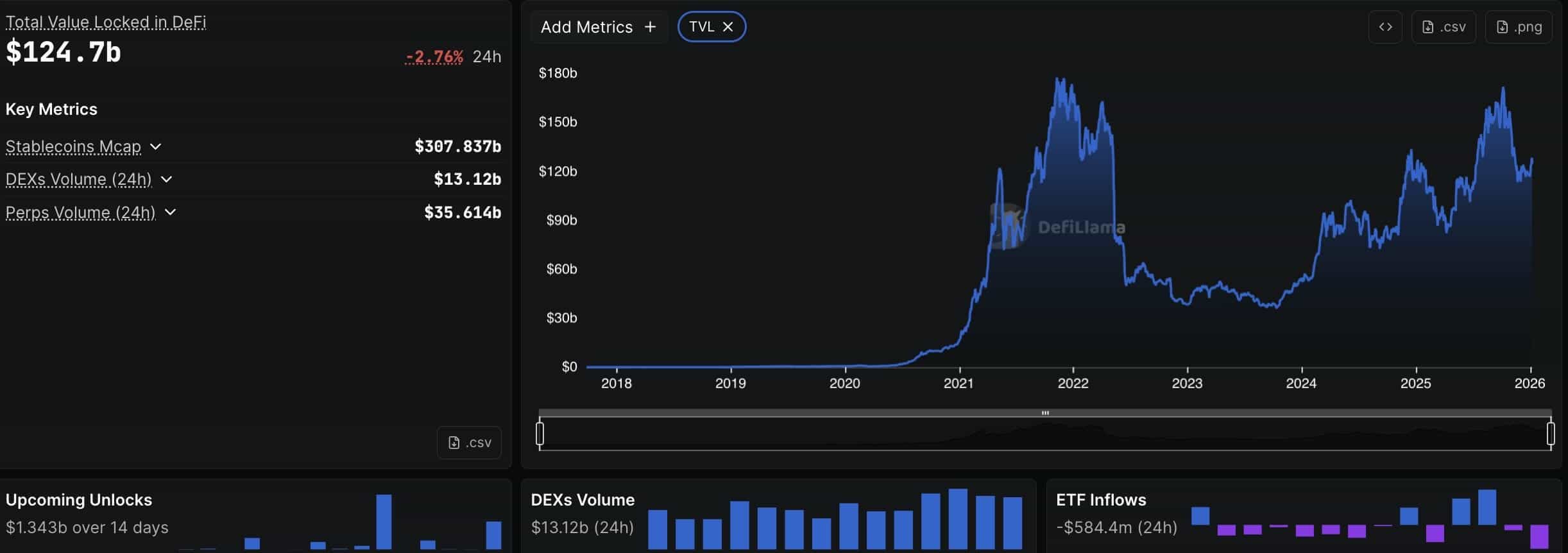Image resolution: width=1568 pixels, height=553 pixels.
Task: Click the plus icon in Add Metrics
Action: coord(650,27)
